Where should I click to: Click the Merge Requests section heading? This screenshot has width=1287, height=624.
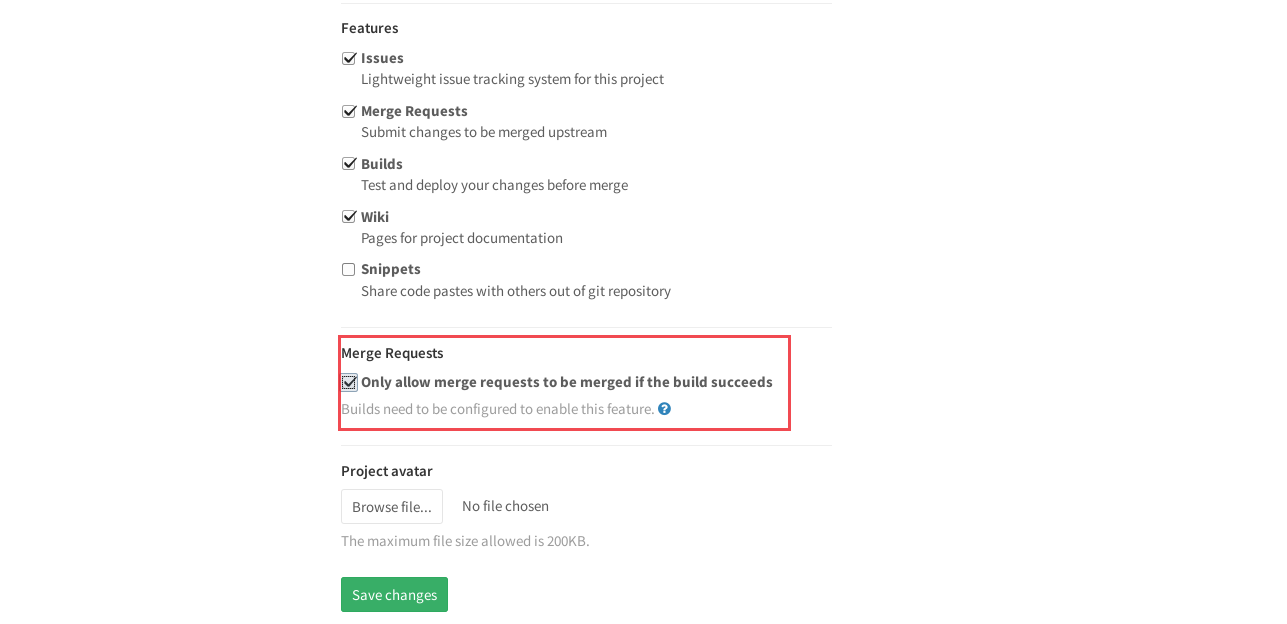[x=392, y=353]
